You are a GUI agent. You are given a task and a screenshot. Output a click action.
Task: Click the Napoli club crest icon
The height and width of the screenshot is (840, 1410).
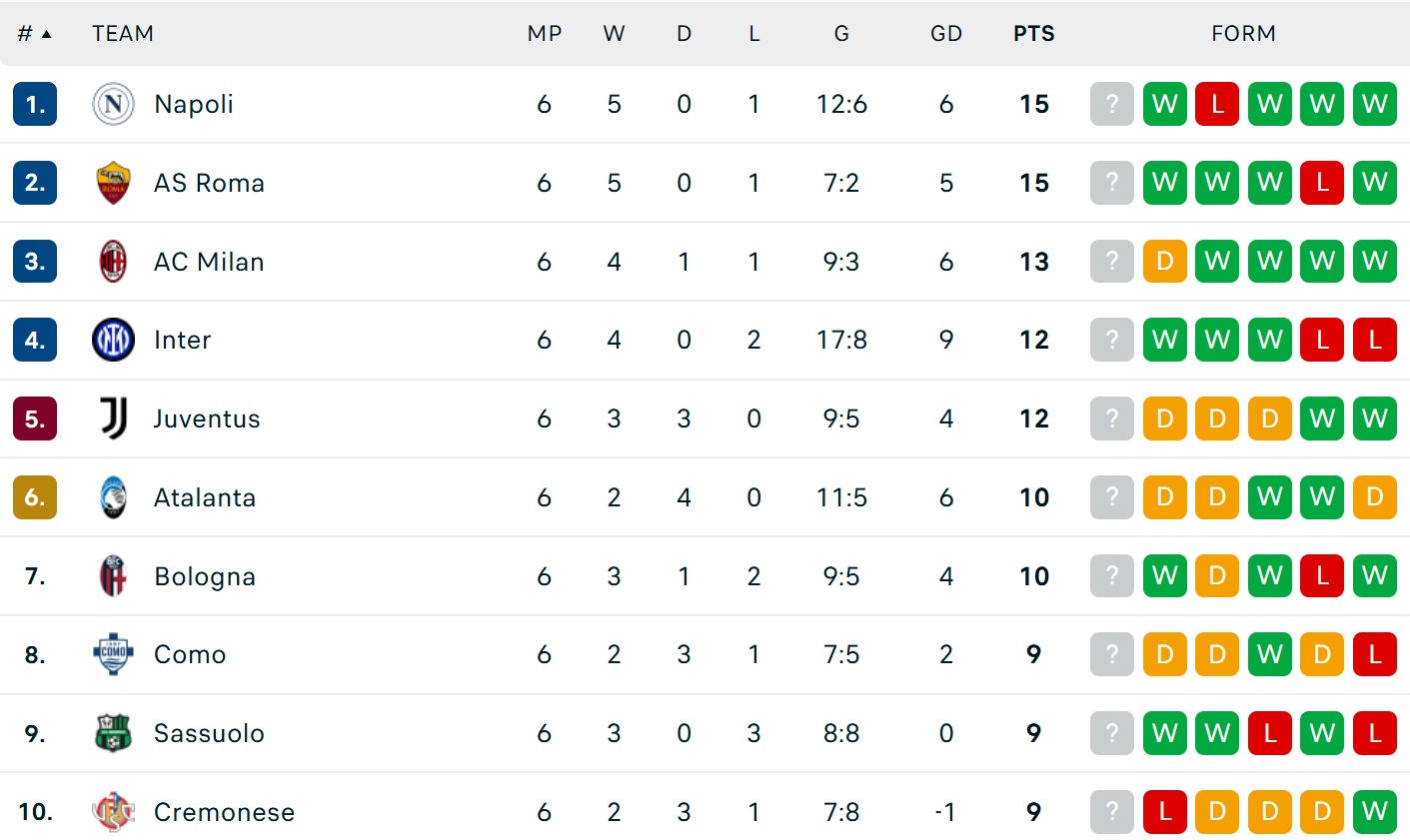(113, 104)
